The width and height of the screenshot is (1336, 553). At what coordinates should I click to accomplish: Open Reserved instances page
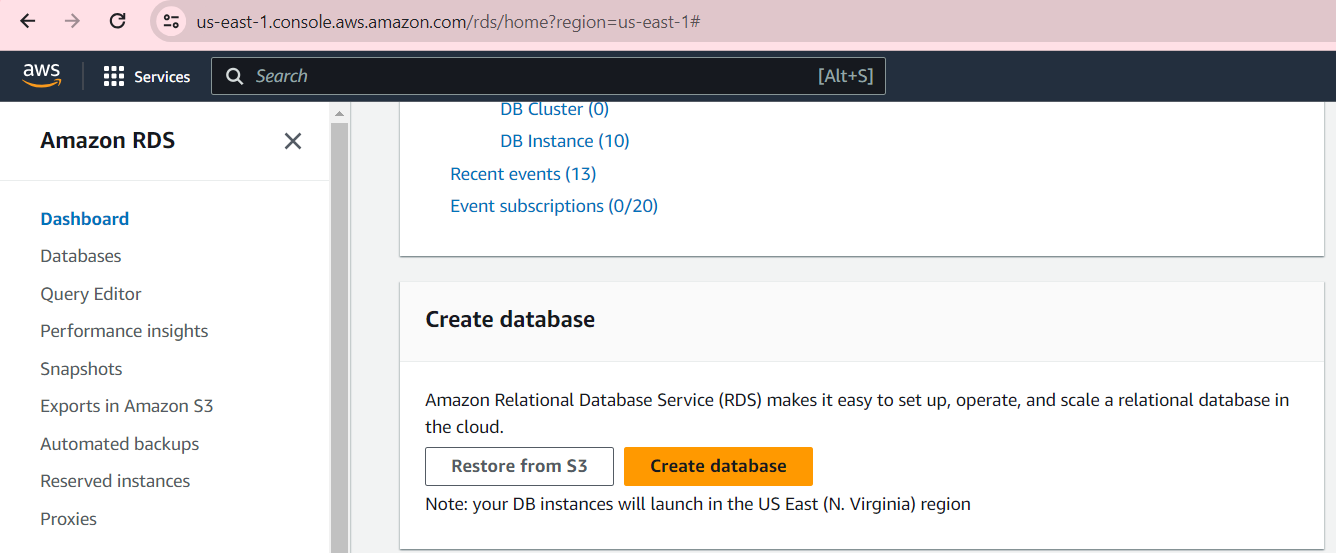[x=115, y=481]
